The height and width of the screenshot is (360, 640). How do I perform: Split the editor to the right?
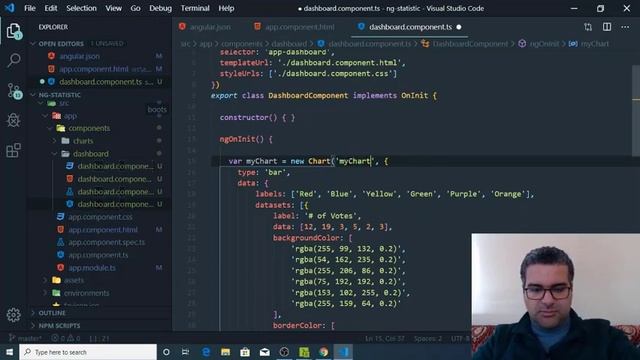(607, 27)
